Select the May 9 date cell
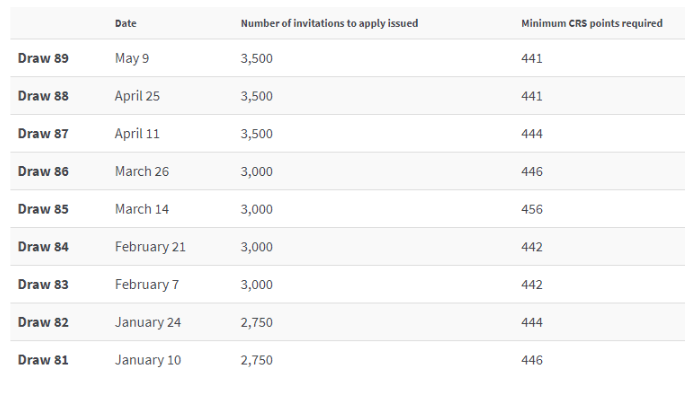The width and height of the screenshot is (699, 396). tap(132, 58)
